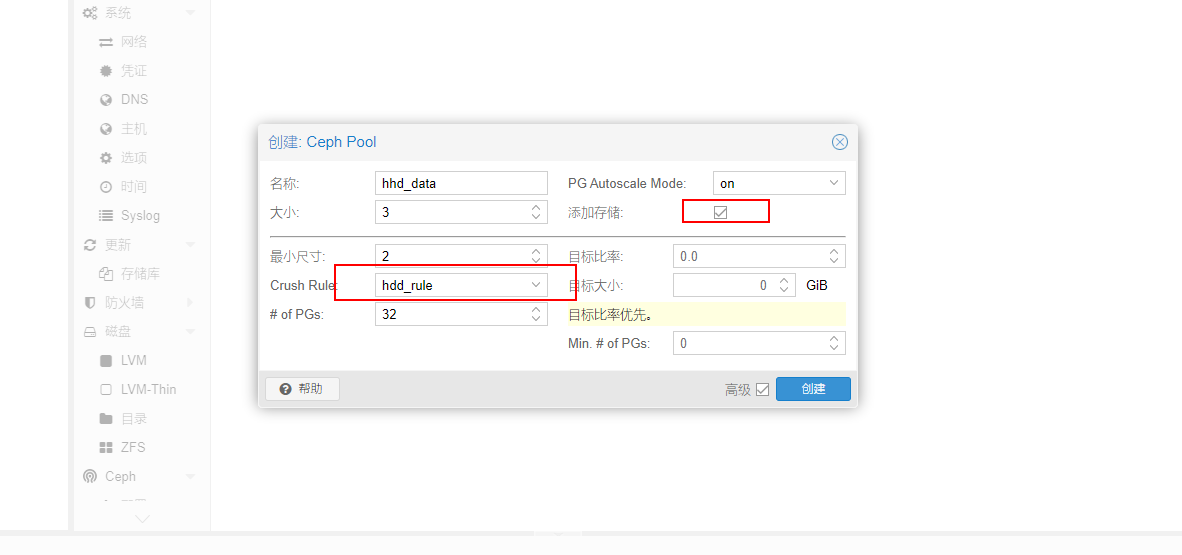Screen dimensions: 1182x555
Task: Click the refresh icon beside 更新
Action: (x=90, y=244)
